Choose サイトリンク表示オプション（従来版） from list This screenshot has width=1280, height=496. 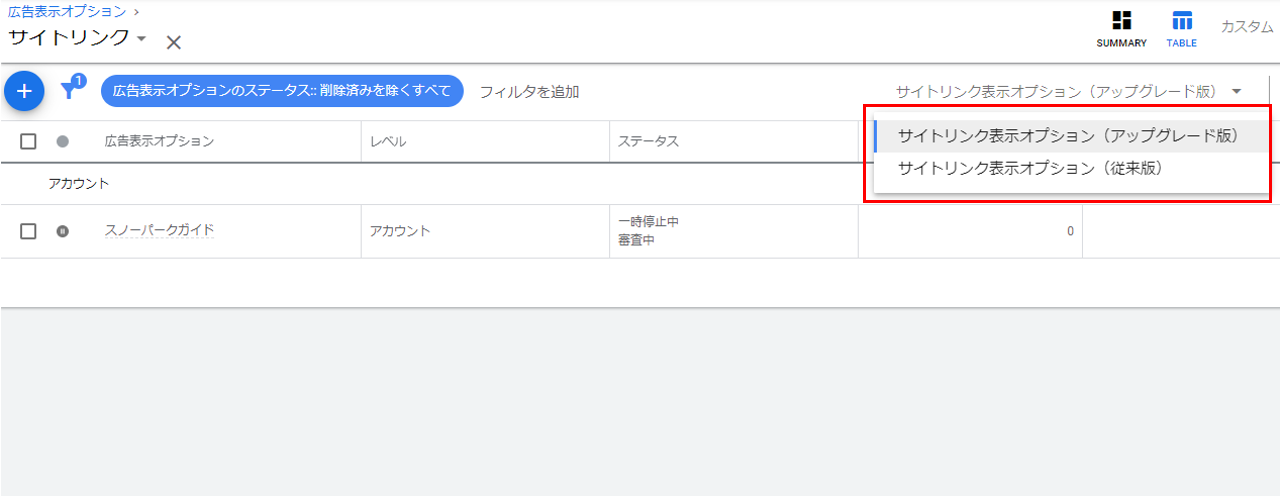[1030, 169]
